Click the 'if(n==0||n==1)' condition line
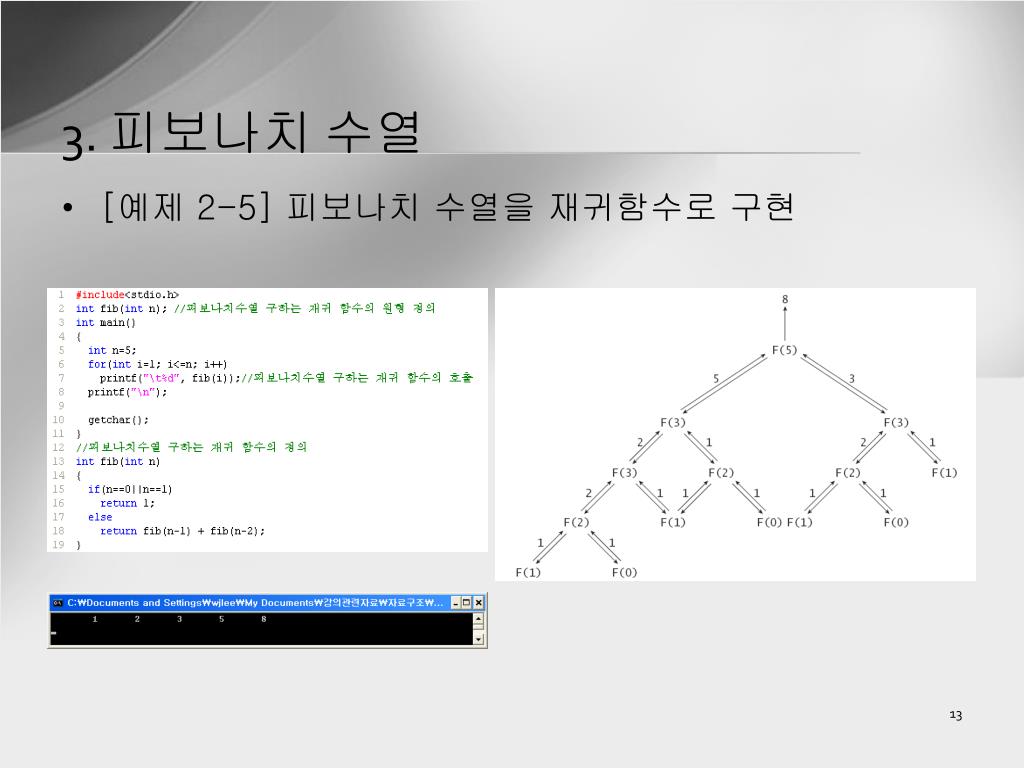This screenshot has width=1024, height=768. 130,489
